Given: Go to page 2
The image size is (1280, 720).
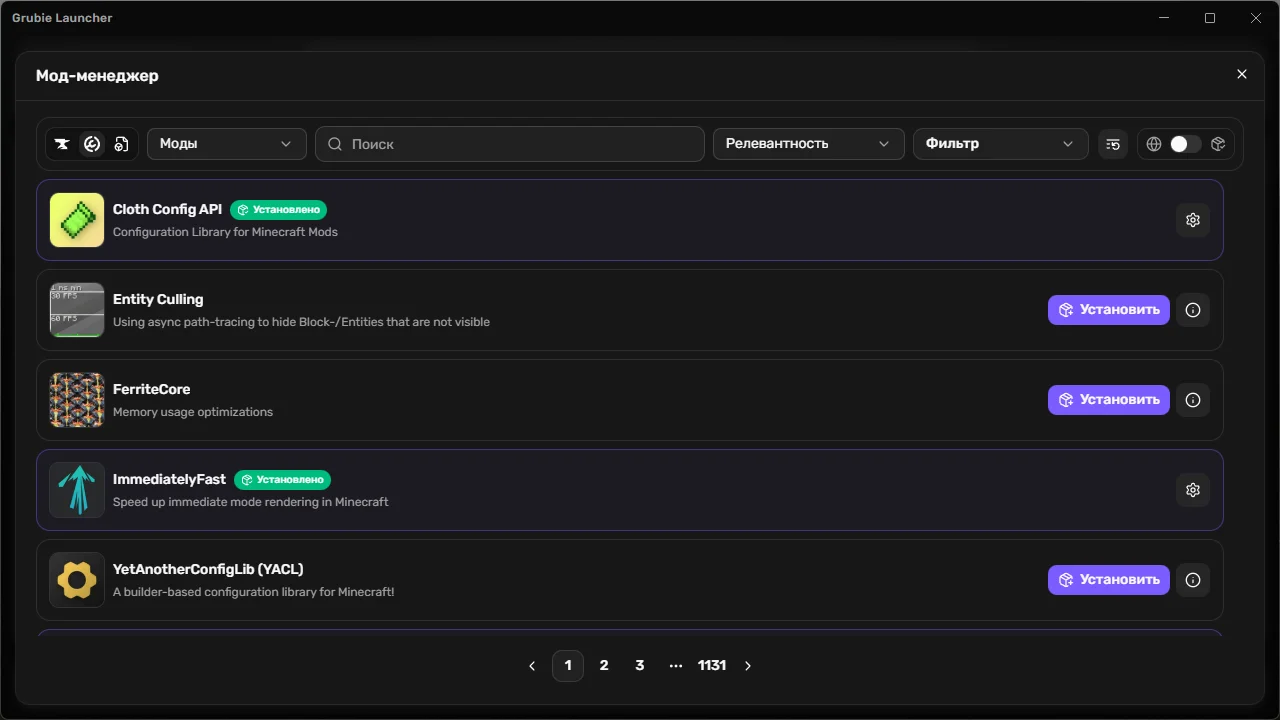Looking at the screenshot, I should point(604,666).
